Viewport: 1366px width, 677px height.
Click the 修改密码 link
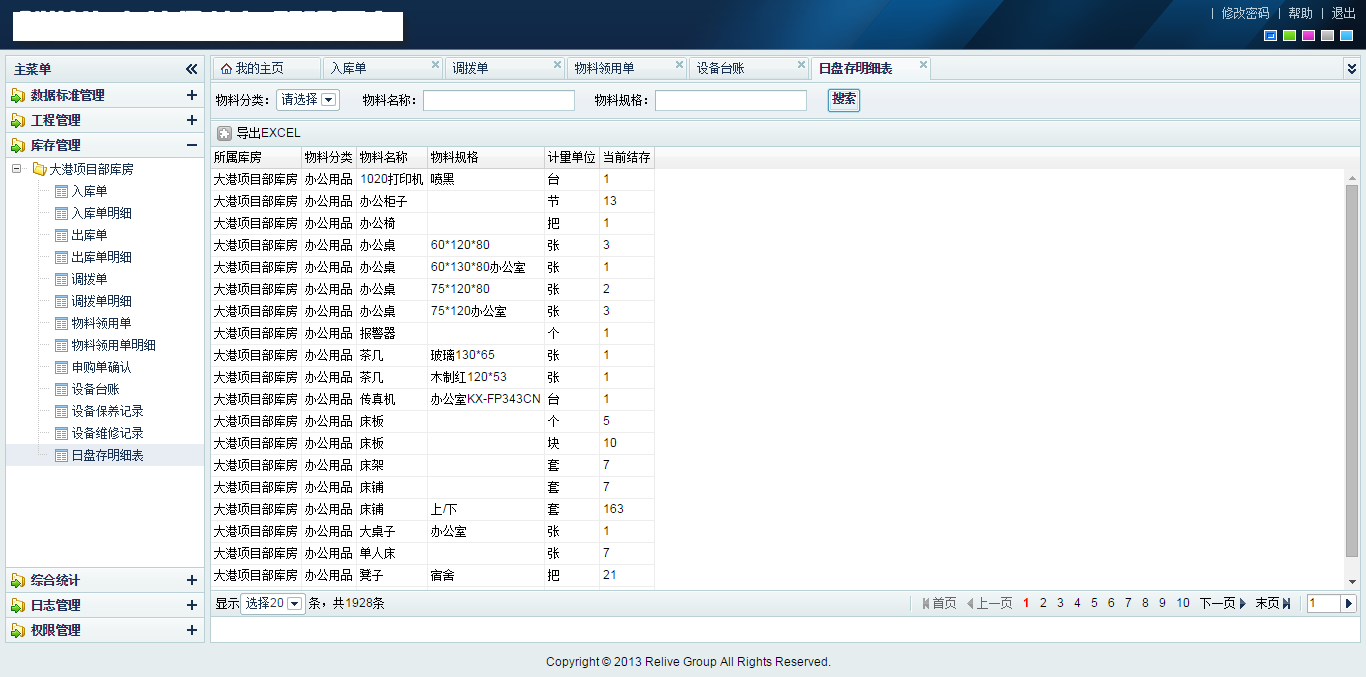click(1245, 13)
